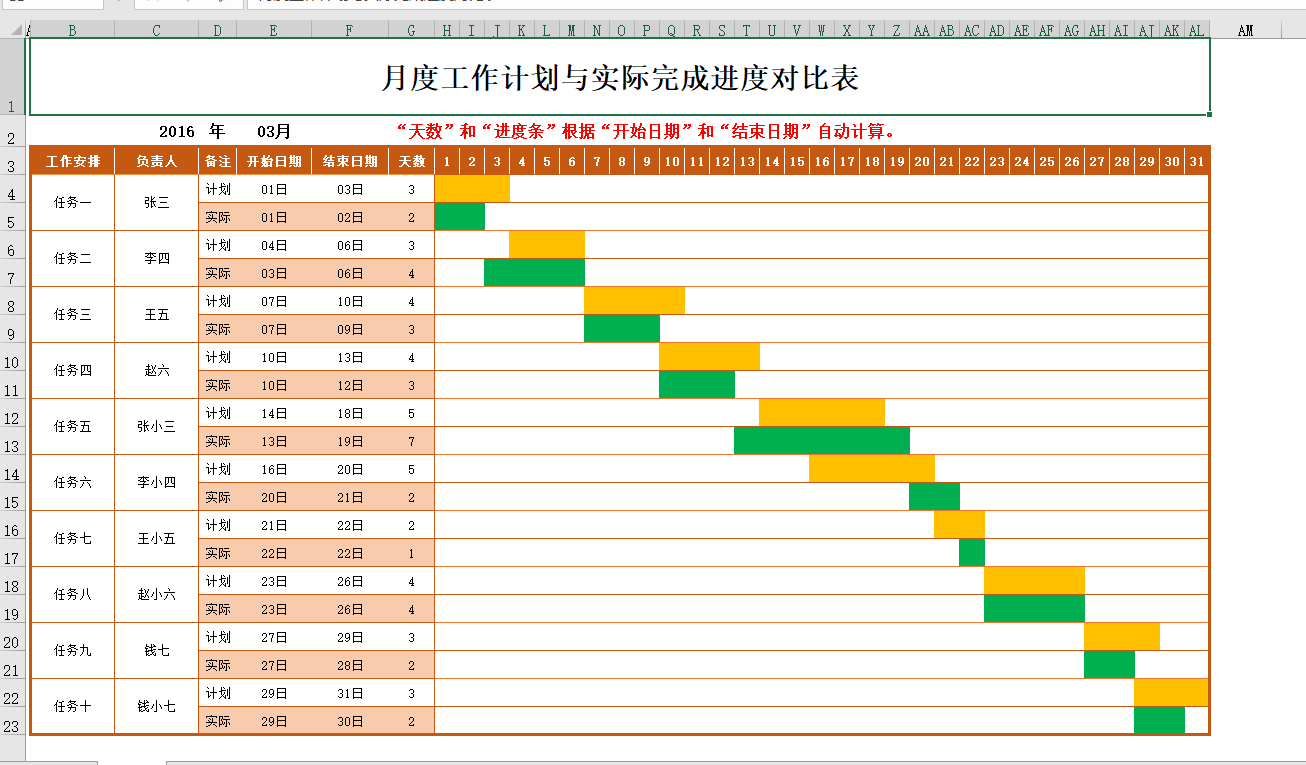Screen dimensions: 1306x765
Task: Select row 23 header
Action: [x=13, y=721]
